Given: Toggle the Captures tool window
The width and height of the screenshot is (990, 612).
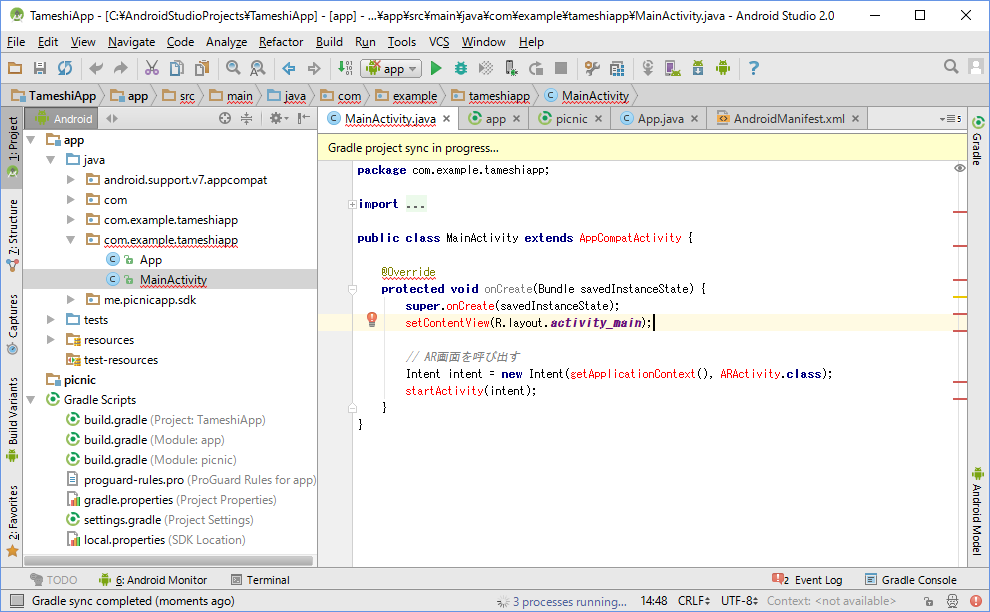Looking at the screenshot, I should click(x=13, y=325).
